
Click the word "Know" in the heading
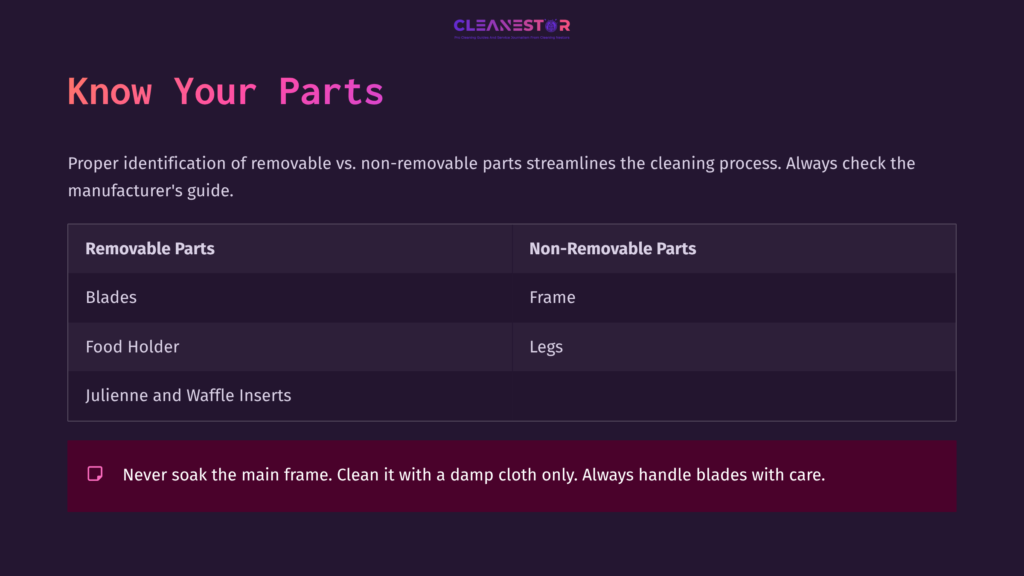110,92
